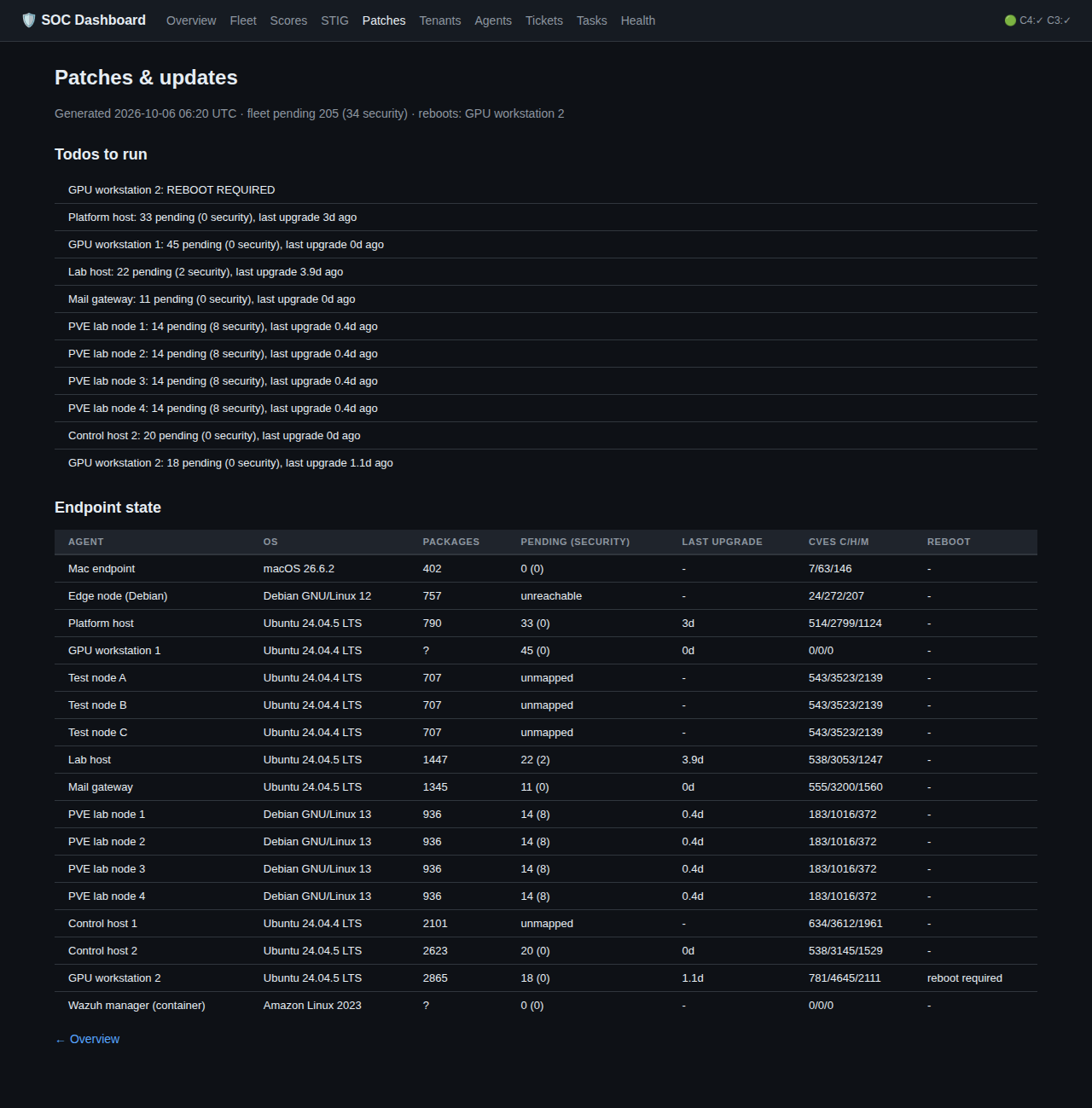The image size is (1092, 1108).
Task: Go to the Tasks page
Action: coord(592,20)
